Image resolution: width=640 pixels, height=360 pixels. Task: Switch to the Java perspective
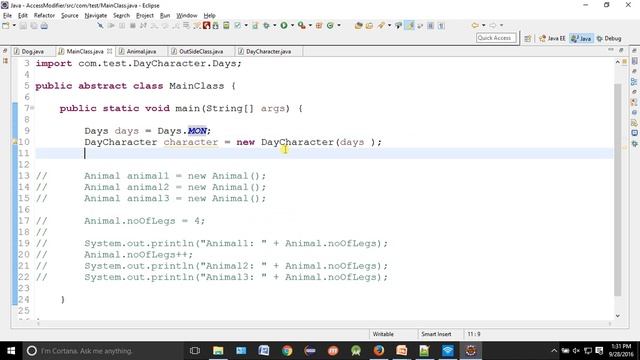(582, 38)
